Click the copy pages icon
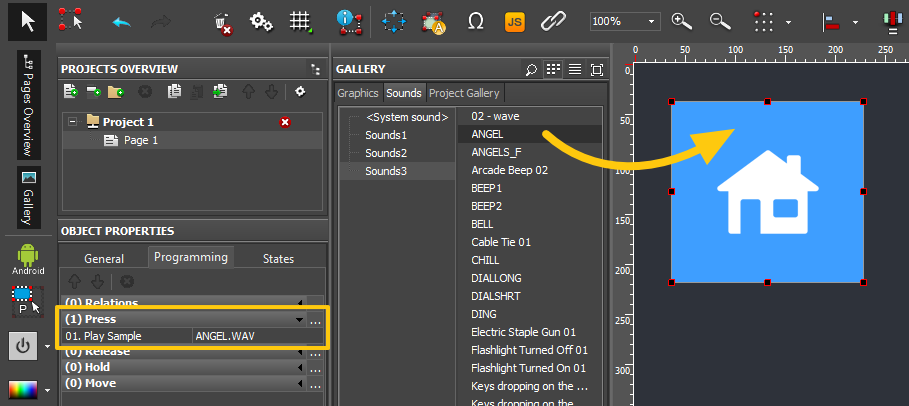 click(174, 91)
